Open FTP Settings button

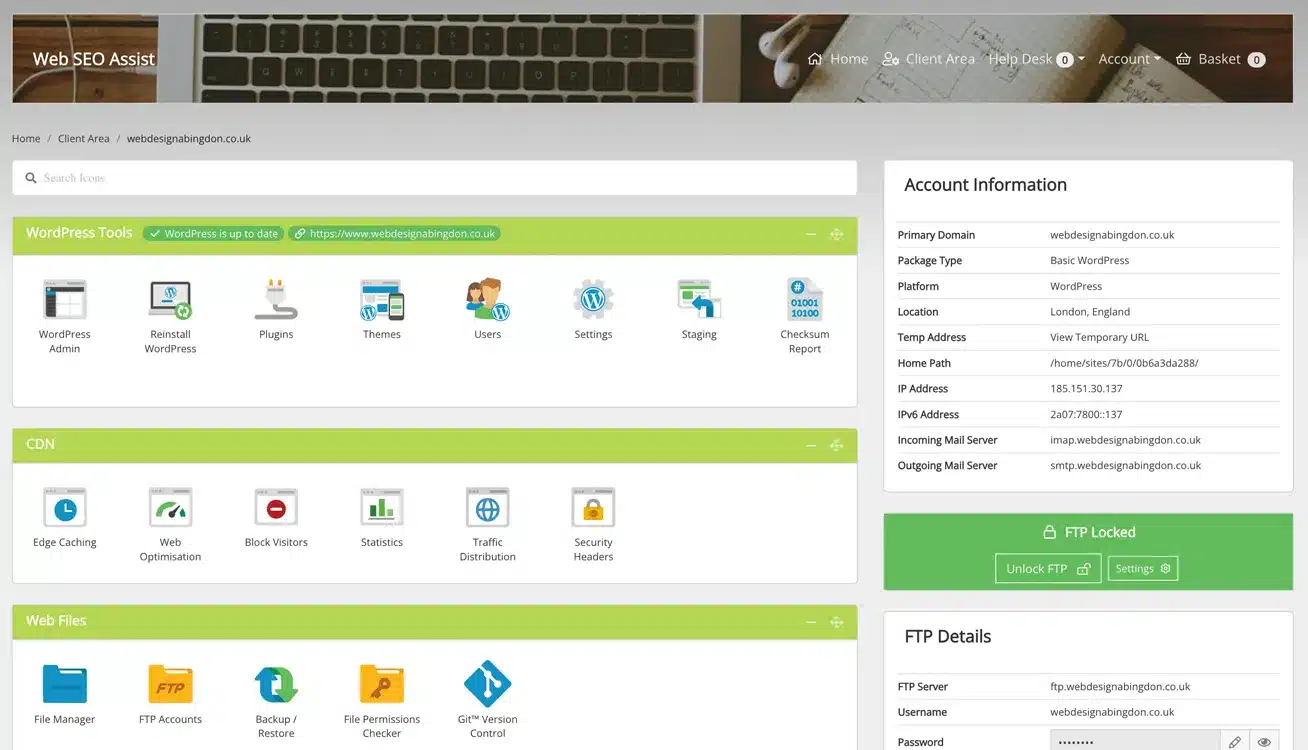point(1143,568)
